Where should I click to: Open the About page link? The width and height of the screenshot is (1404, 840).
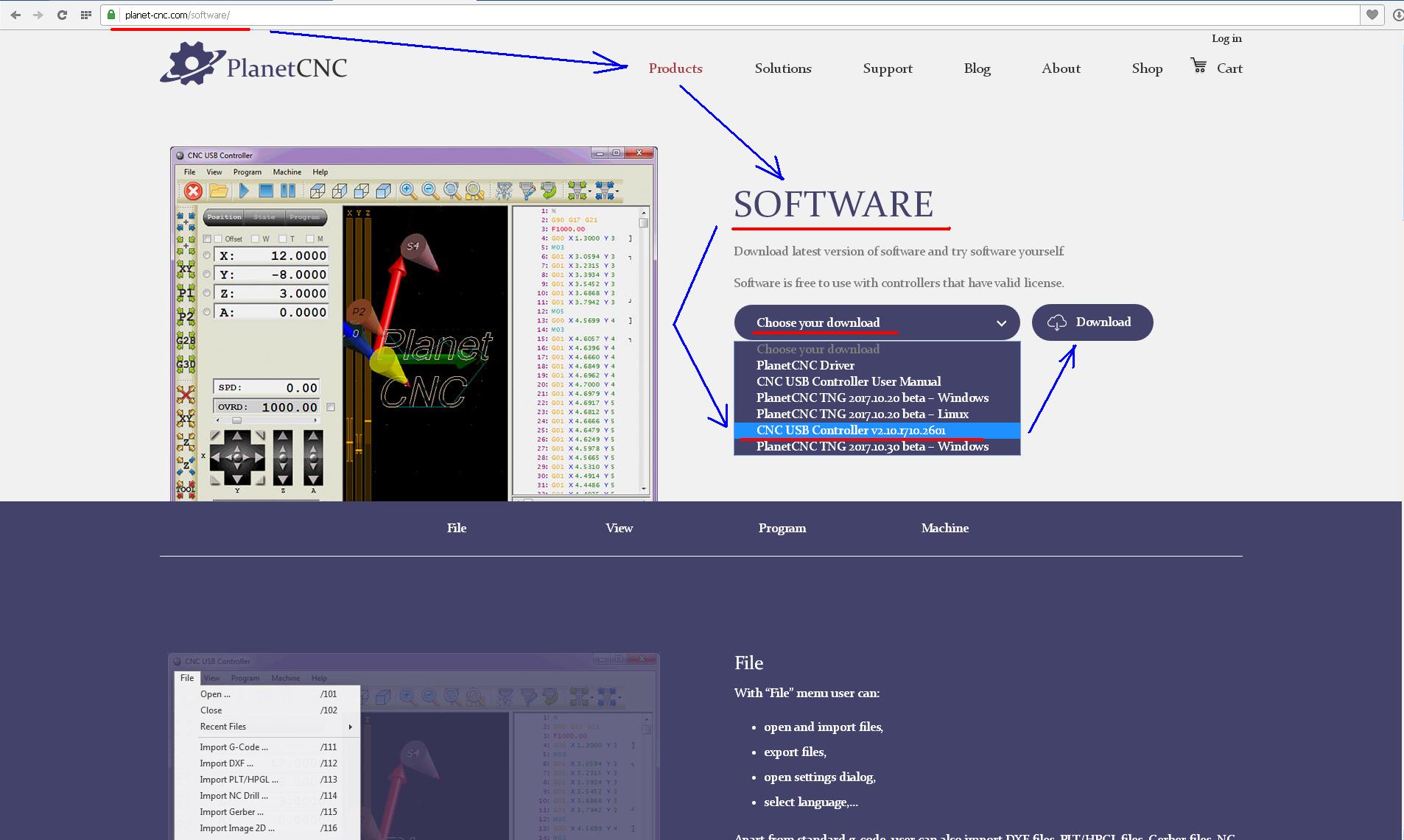click(1061, 68)
